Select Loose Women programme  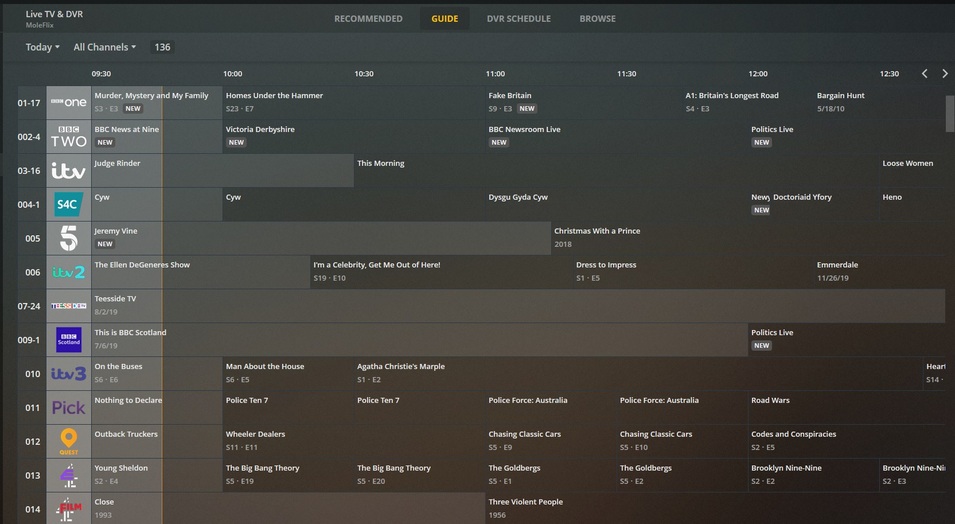(x=912, y=171)
